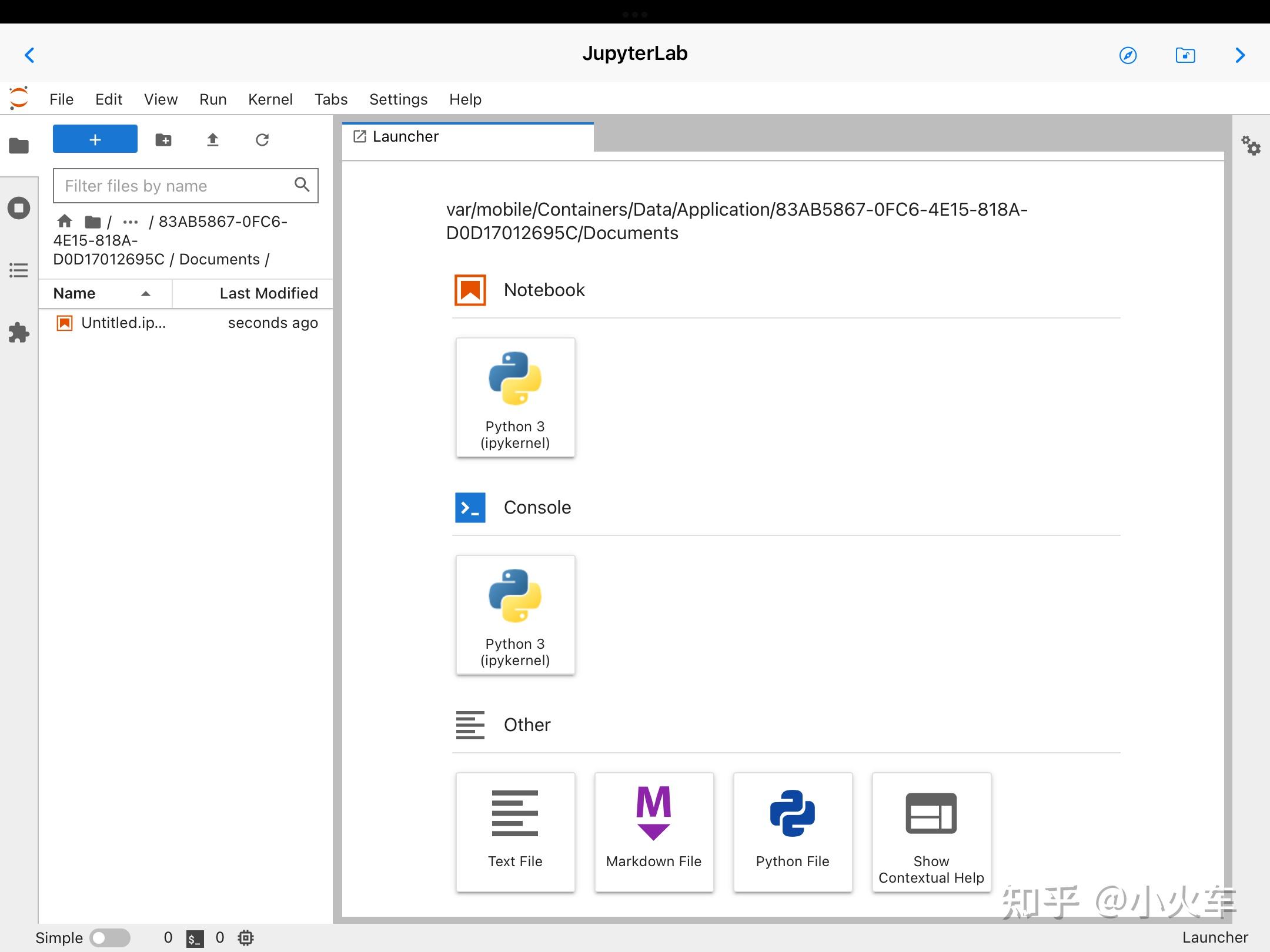This screenshot has height=952, width=1270.
Task: Create a new Markdown File
Action: pyautogui.click(x=654, y=832)
